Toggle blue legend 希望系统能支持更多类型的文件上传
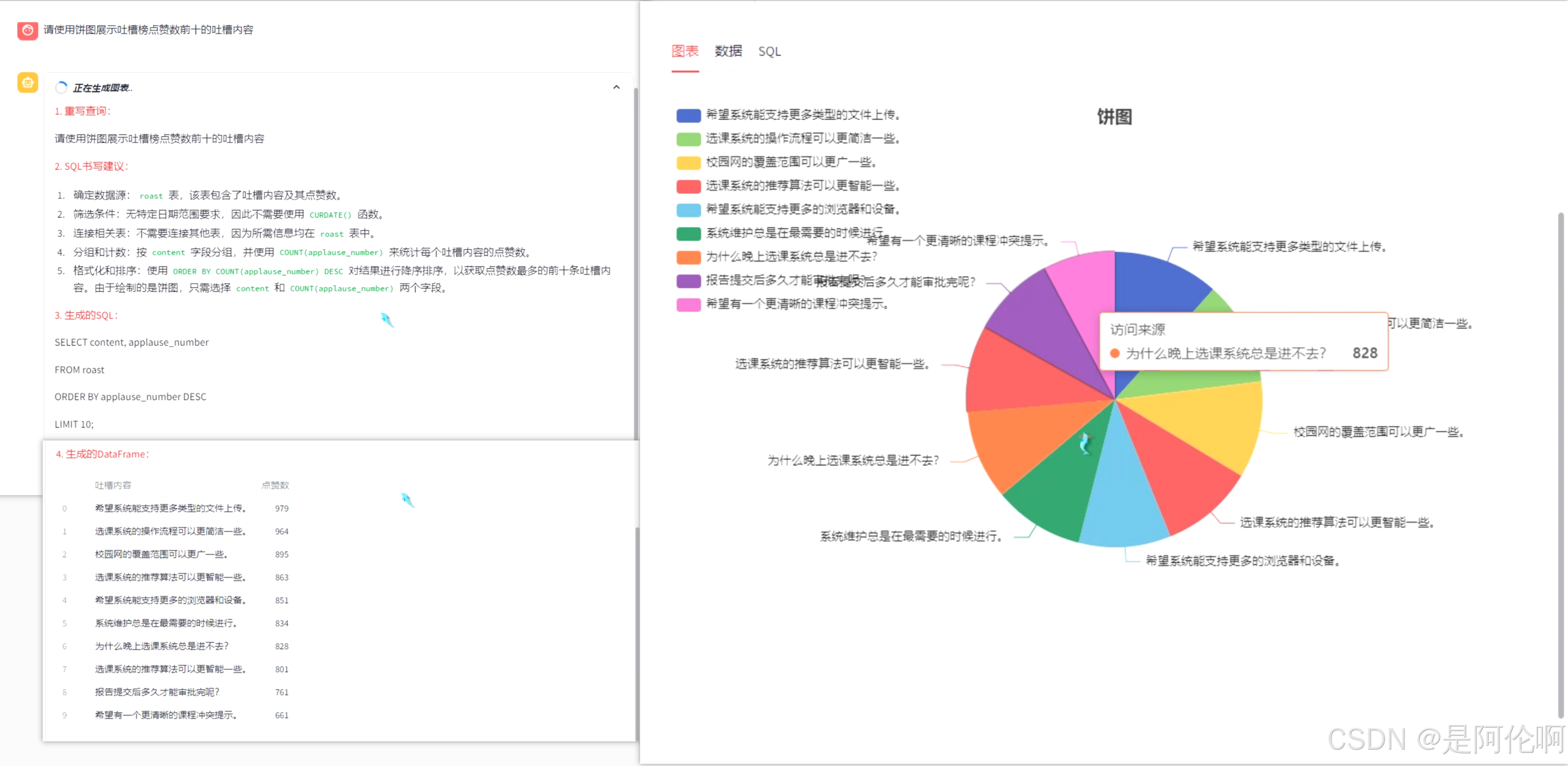Viewport: 1568px width, 766px height. pos(688,115)
